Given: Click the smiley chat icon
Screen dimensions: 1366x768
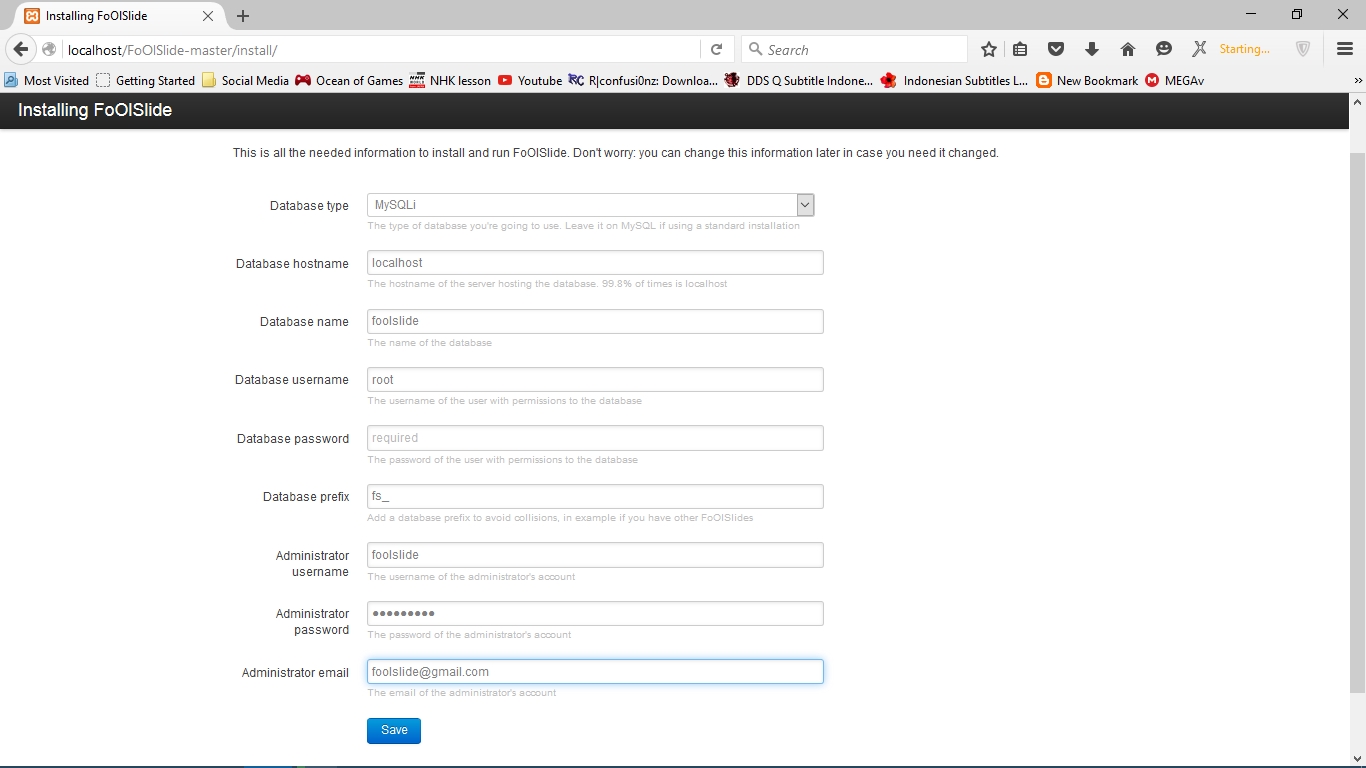Looking at the screenshot, I should click(x=1163, y=49).
